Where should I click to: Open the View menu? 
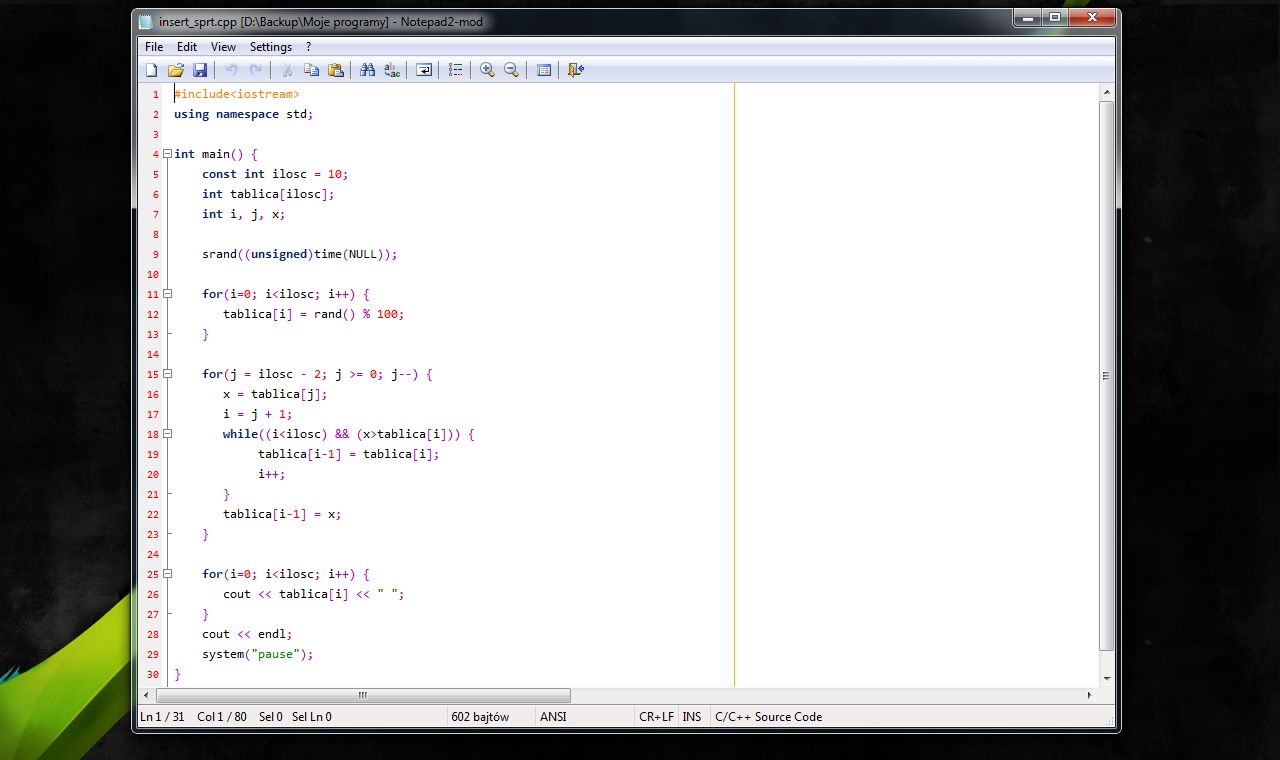[x=223, y=46]
